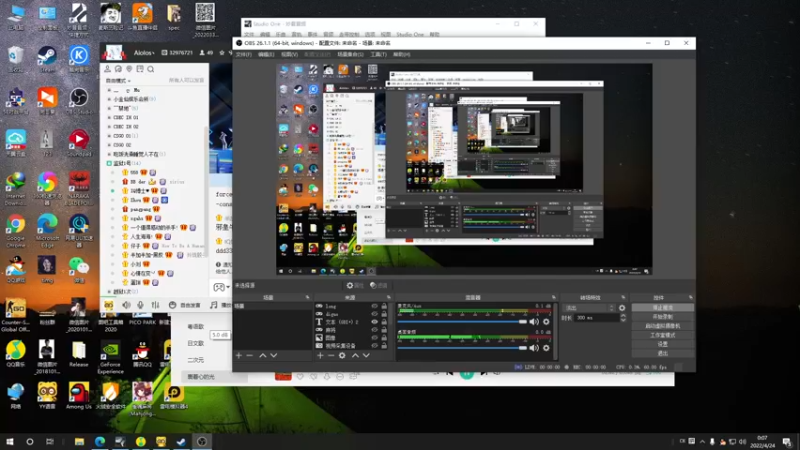
Task: Open the Aiolos channel name dropdown
Action: (x=144, y=53)
